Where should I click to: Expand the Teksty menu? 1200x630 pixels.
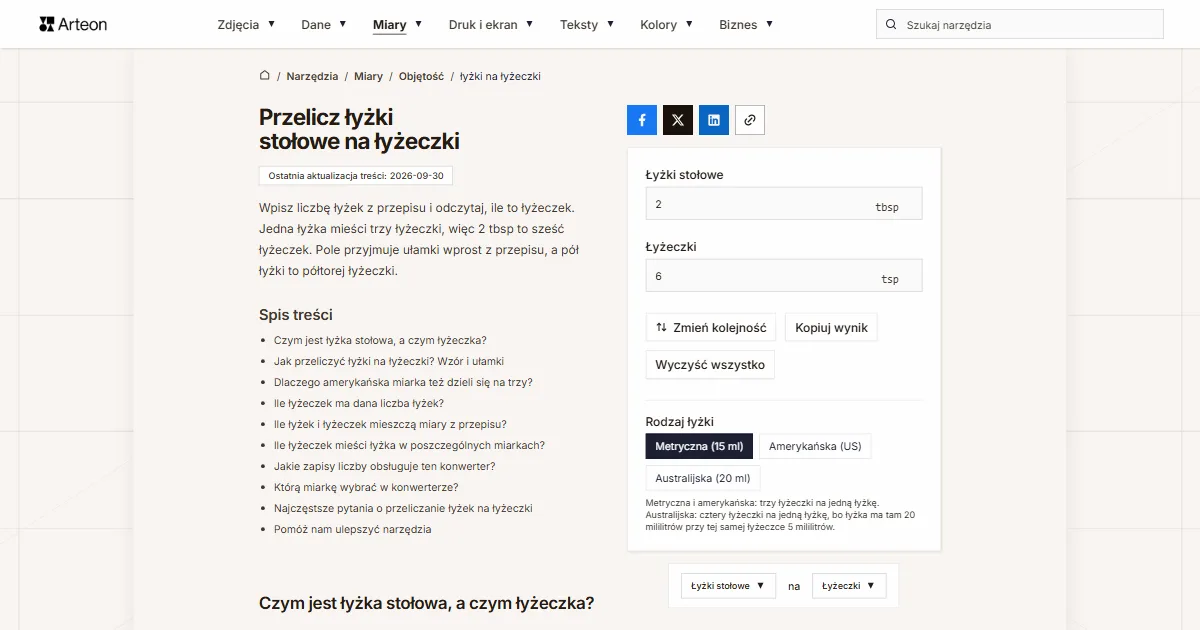click(587, 25)
